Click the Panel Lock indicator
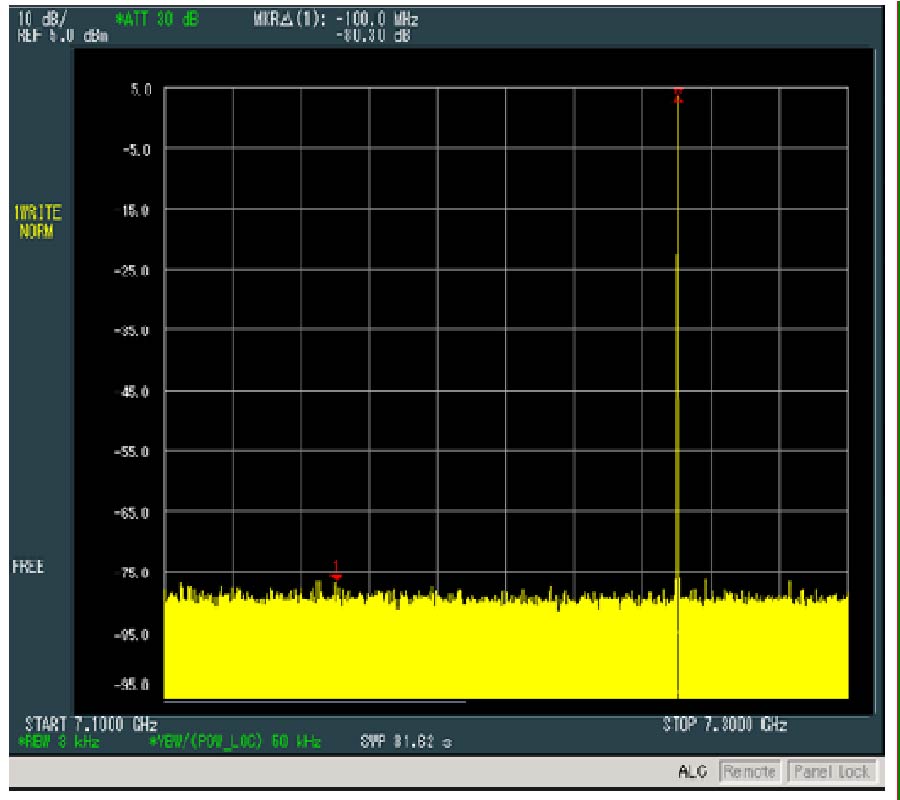This screenshot has width=900, height=800. tap(829, 772)
